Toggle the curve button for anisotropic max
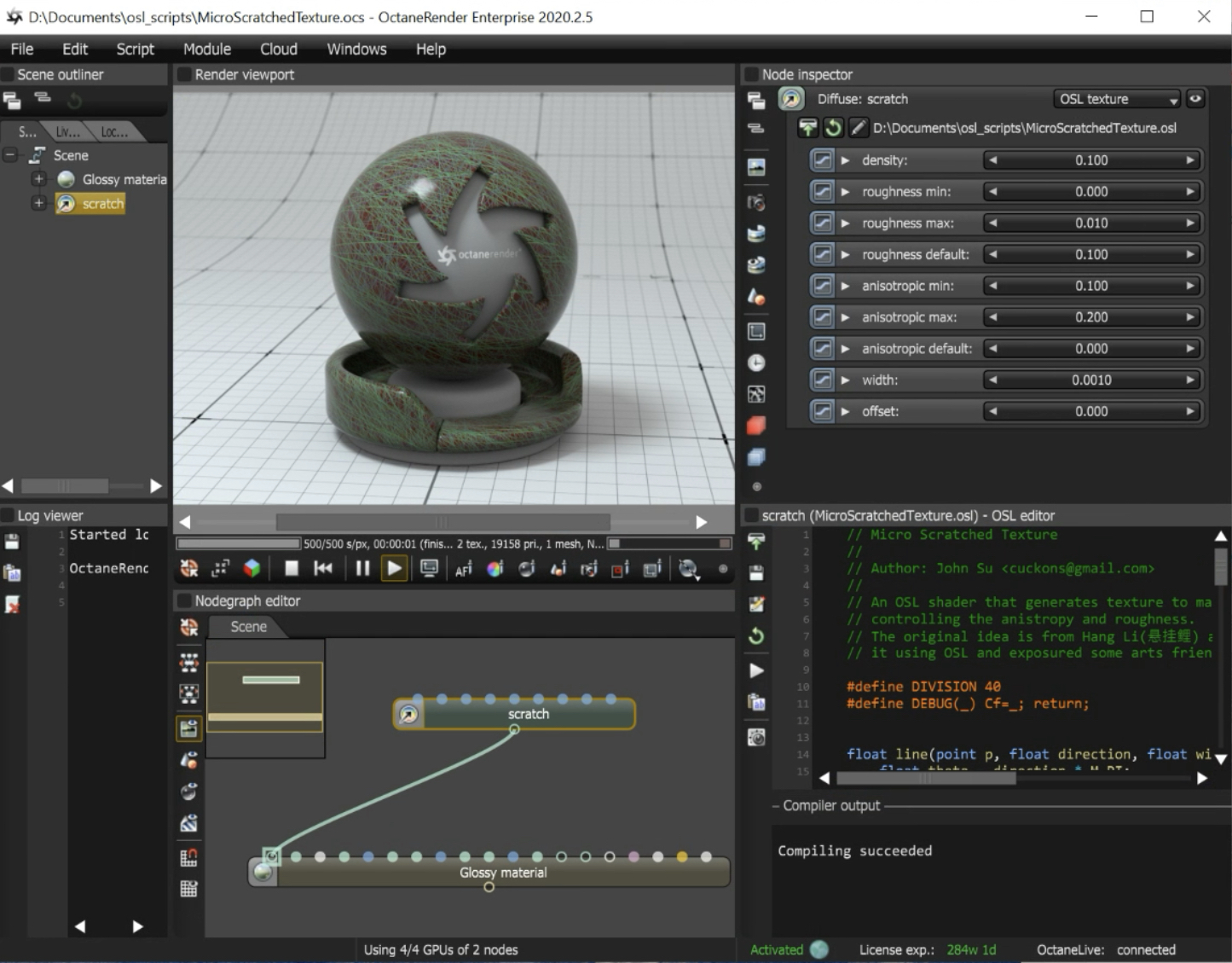The width and height of the screenshot is (1232, 963). [x=822, y=317]
